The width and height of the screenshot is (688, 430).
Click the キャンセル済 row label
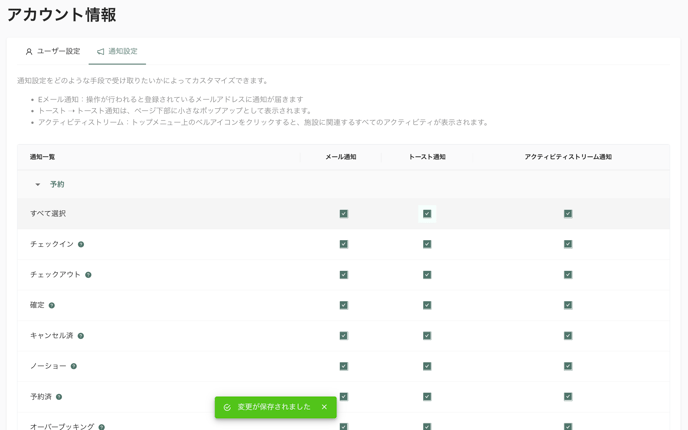pos(52,336)
